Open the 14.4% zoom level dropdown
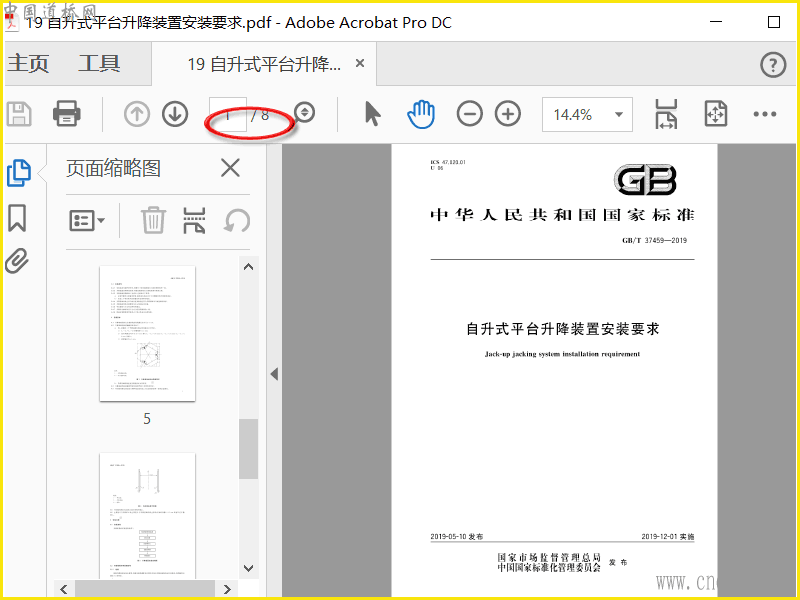This screenshot has height=600, width=800. [x=587, y=114]
